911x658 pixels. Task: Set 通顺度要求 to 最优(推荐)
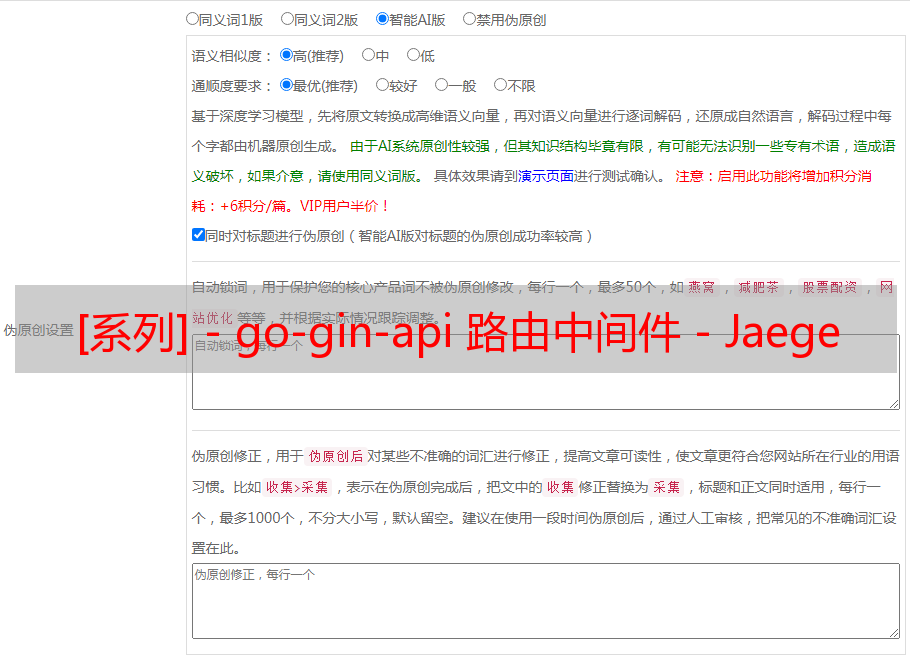(286, 85)
